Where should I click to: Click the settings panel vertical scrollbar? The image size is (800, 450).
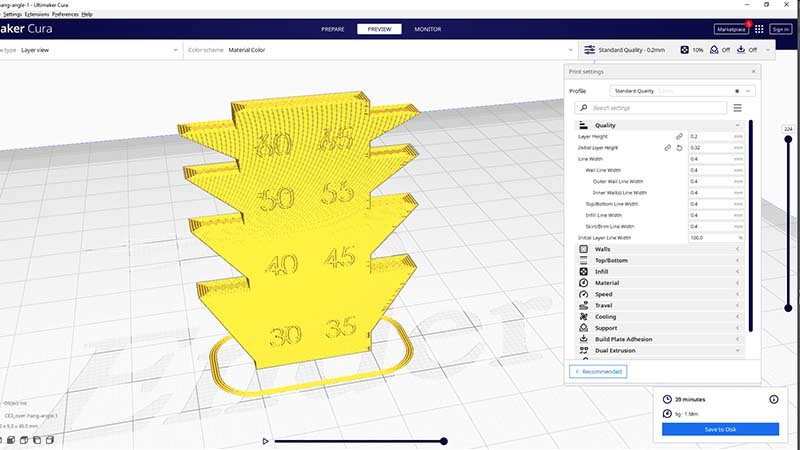point(751,226)
